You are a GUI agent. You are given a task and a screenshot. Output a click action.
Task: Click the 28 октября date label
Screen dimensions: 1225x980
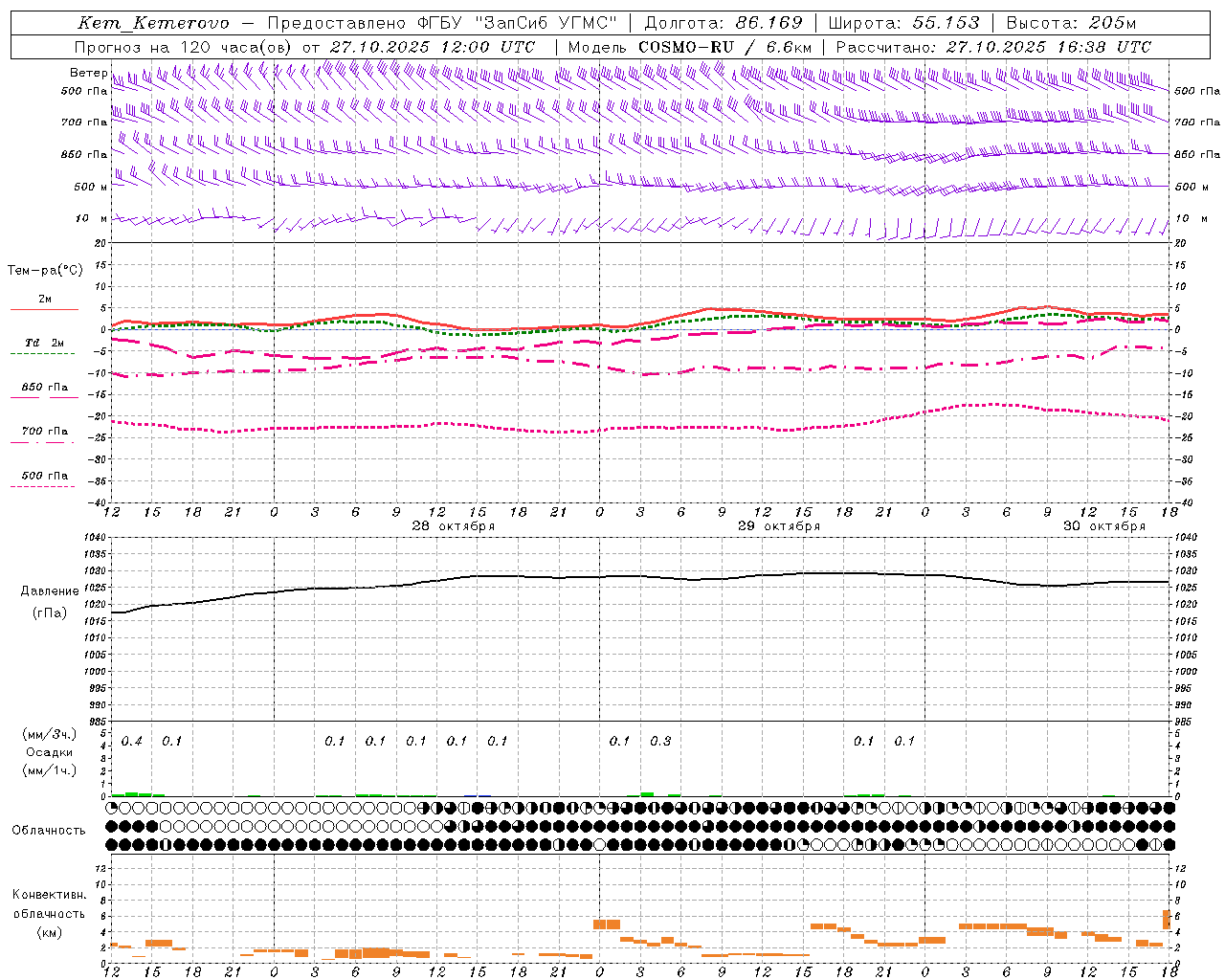454,526
